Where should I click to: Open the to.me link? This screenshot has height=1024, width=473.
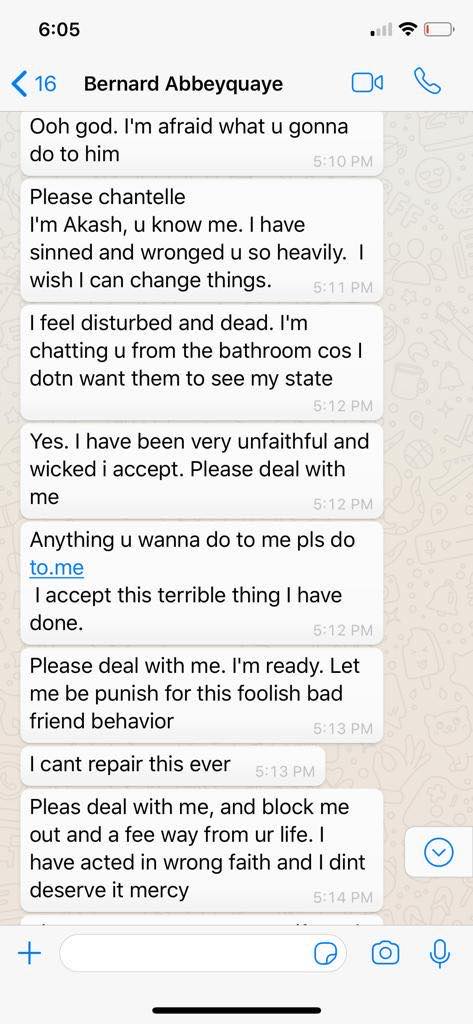pyautogui.click(x=57, y=568)
